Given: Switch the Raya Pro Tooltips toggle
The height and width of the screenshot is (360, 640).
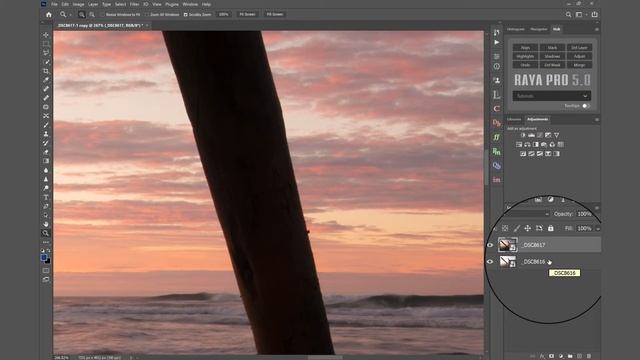Looking at the screenshot, I should [x=586, y=106].
